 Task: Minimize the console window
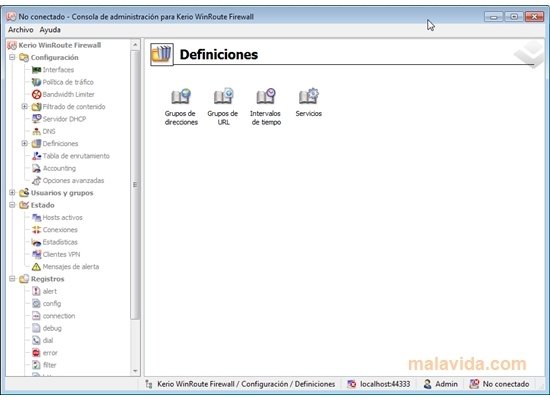pyautogui.click(x=494, y=16)
